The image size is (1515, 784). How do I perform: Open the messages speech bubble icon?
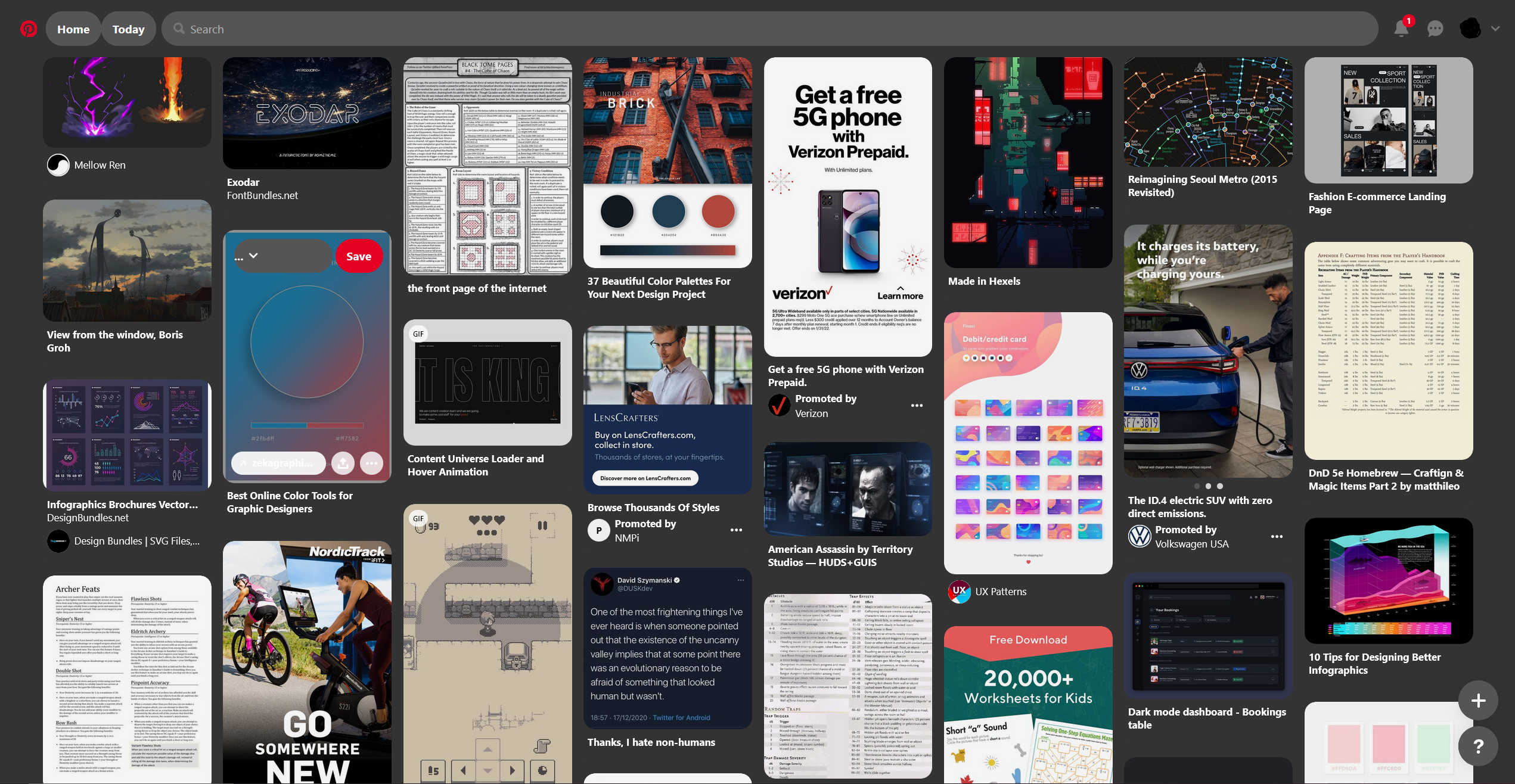[1435, 29]
